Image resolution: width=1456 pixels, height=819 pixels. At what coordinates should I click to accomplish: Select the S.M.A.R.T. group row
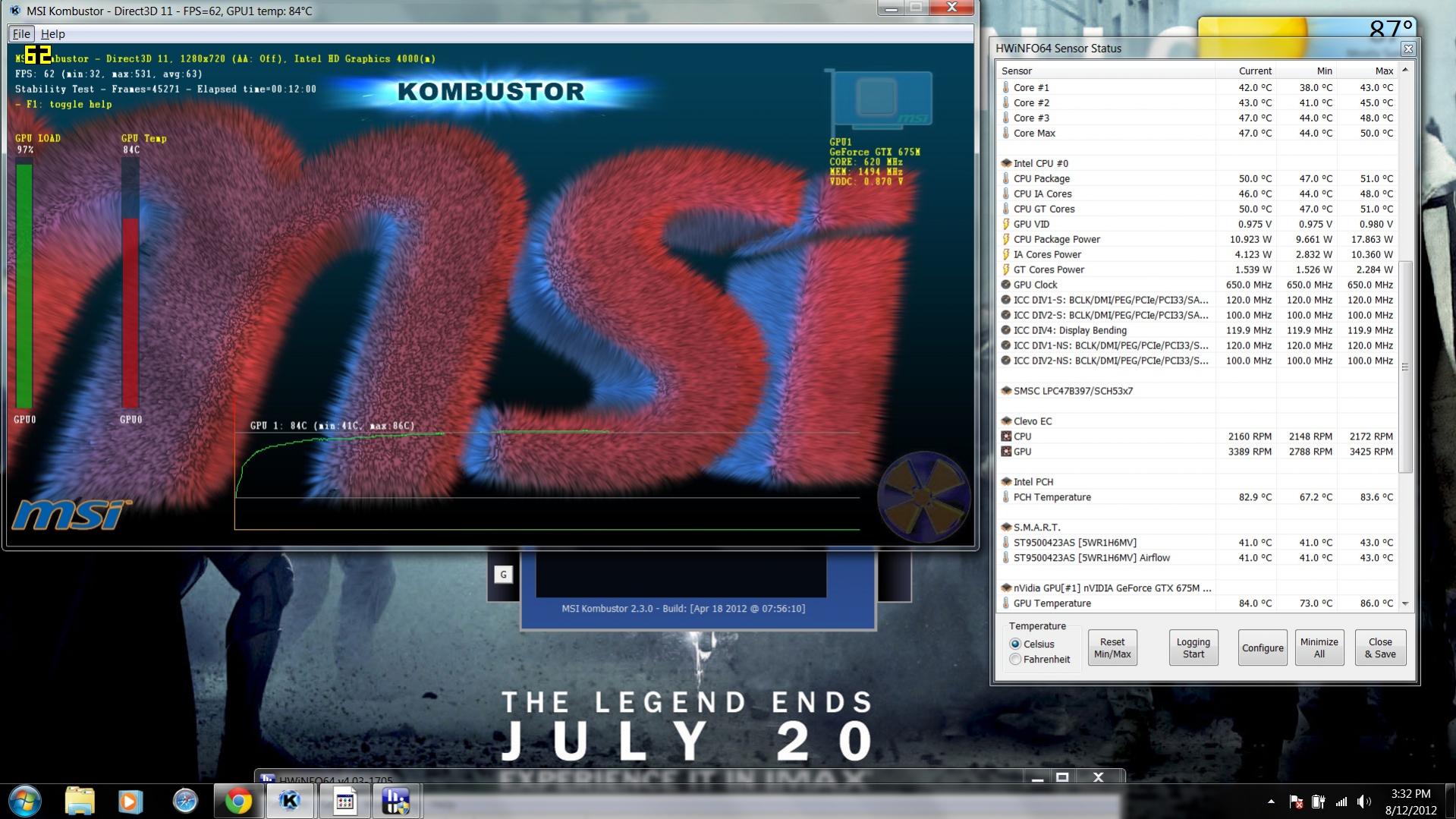[1197, 528]
